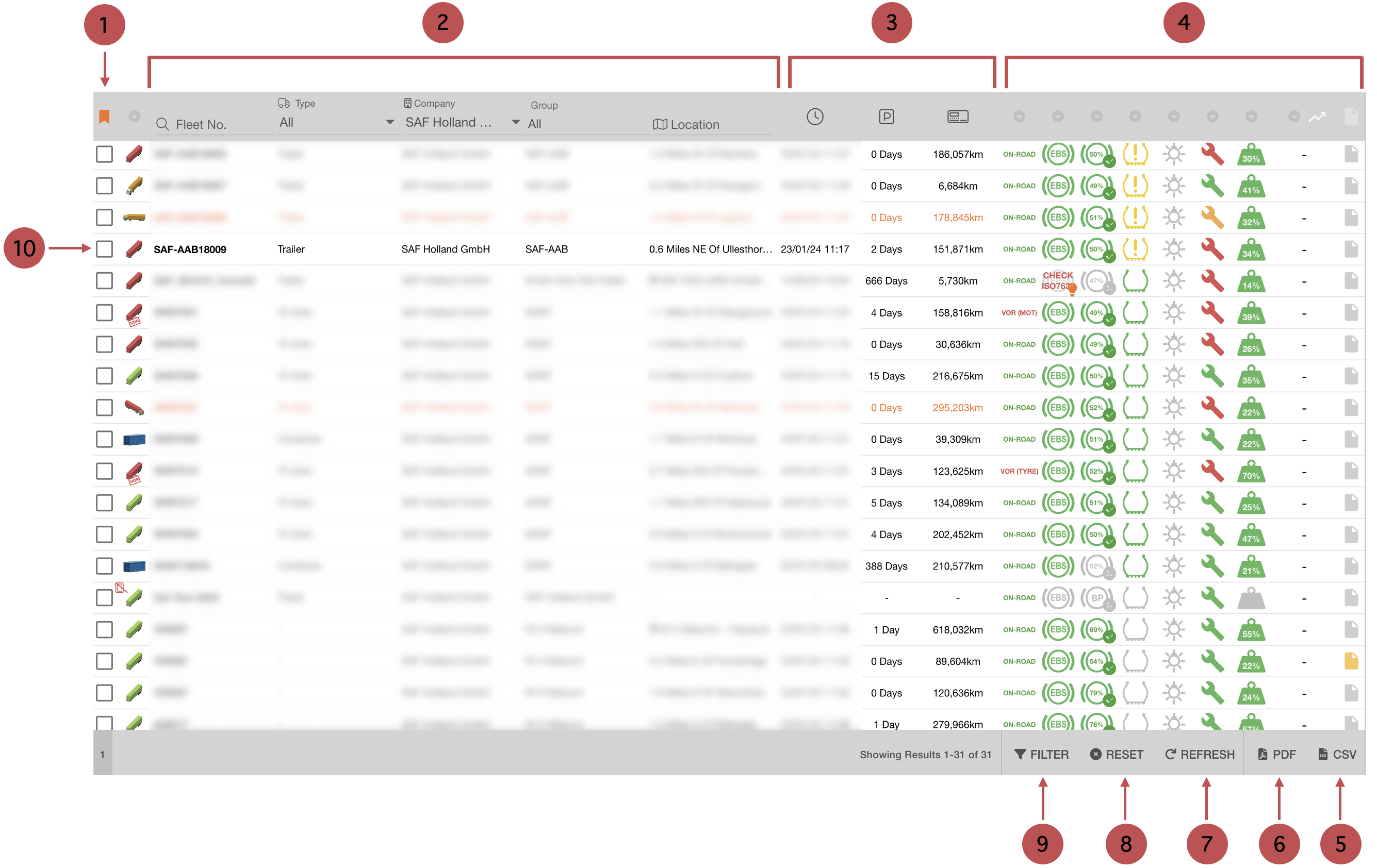
Task: Check the checkbox for SAF-AAB18009
Action: click(104, 249)
